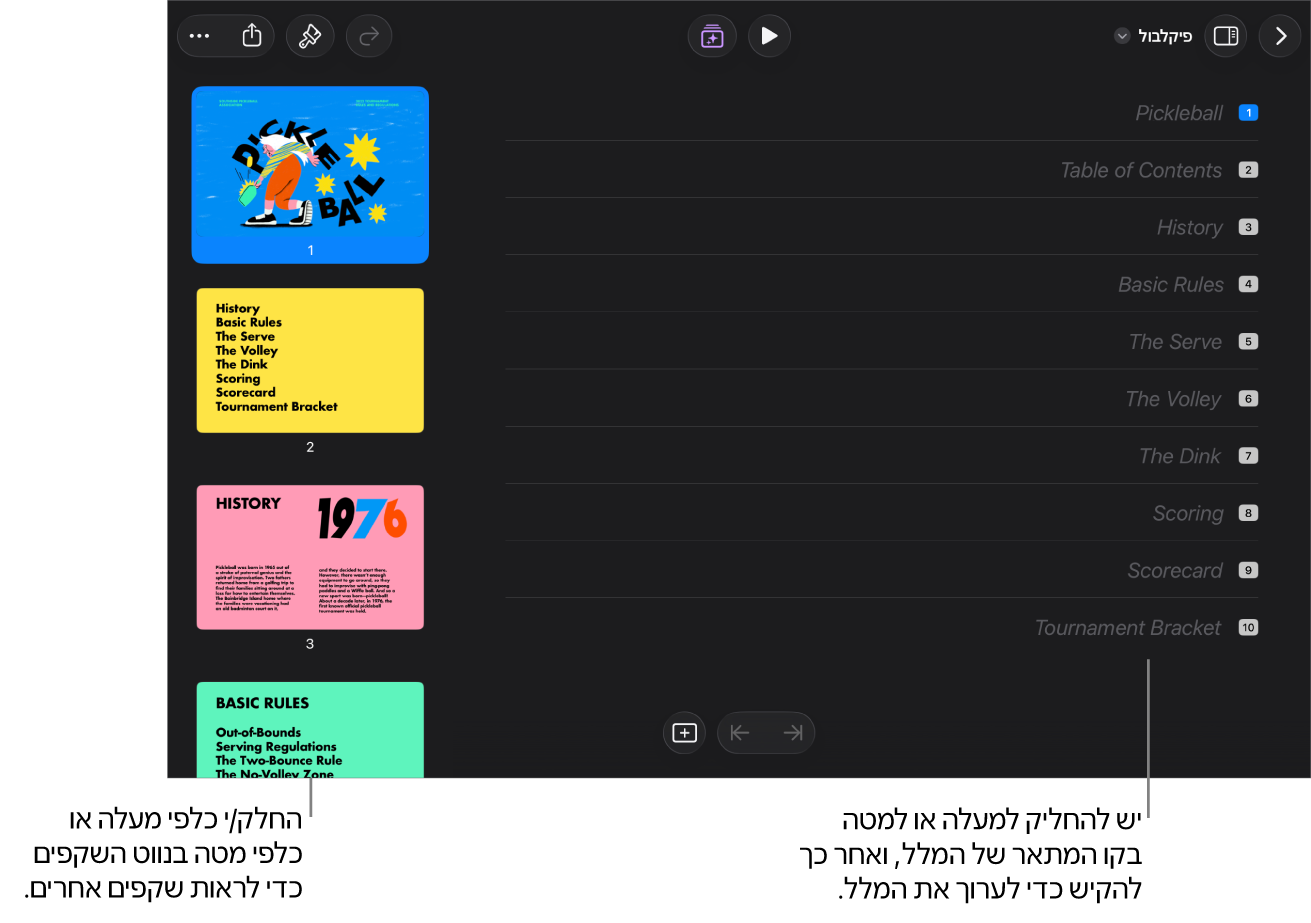
Task: Select the Pickleball title slide thumbnail
Action: pyautogui.click(x=310, y=174)
